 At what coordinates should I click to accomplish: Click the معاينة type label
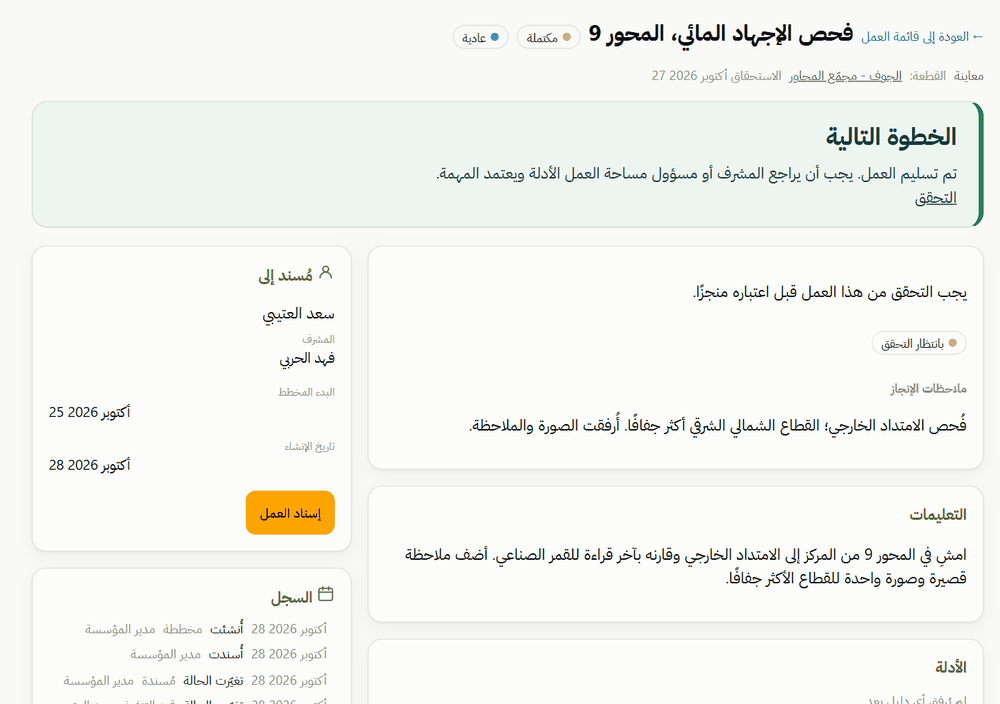969,77
